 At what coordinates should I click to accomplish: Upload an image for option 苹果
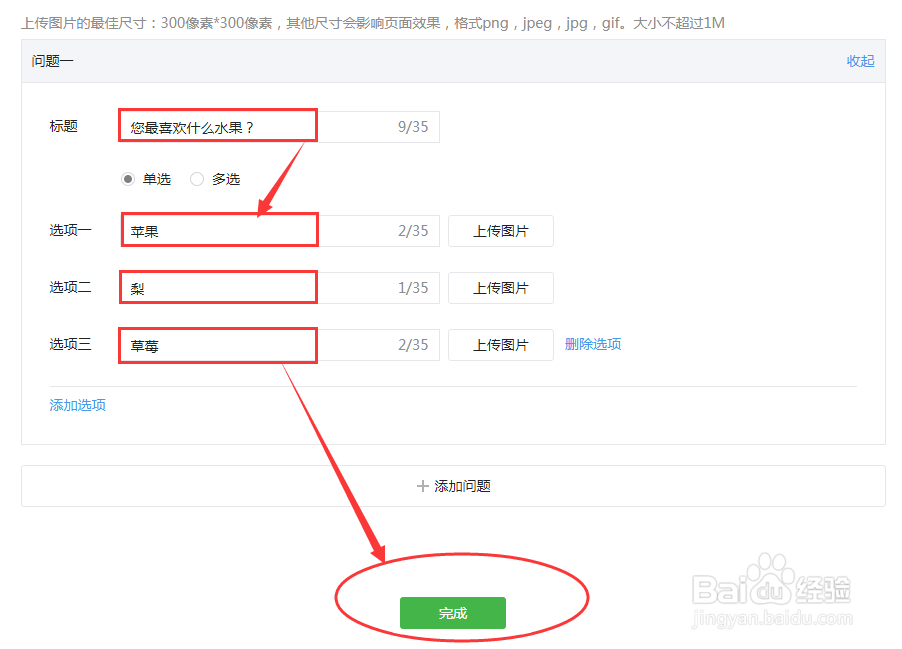(x=500, y=230)
